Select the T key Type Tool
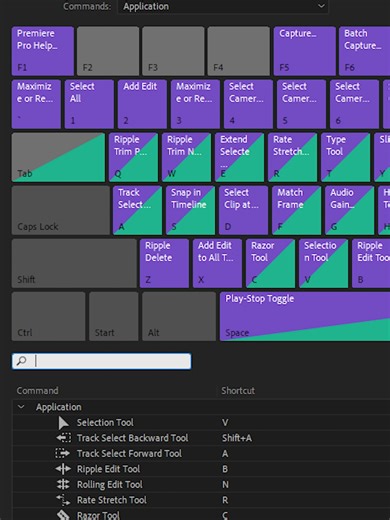This screenshot has height=520, width=390. pos(345,157)
